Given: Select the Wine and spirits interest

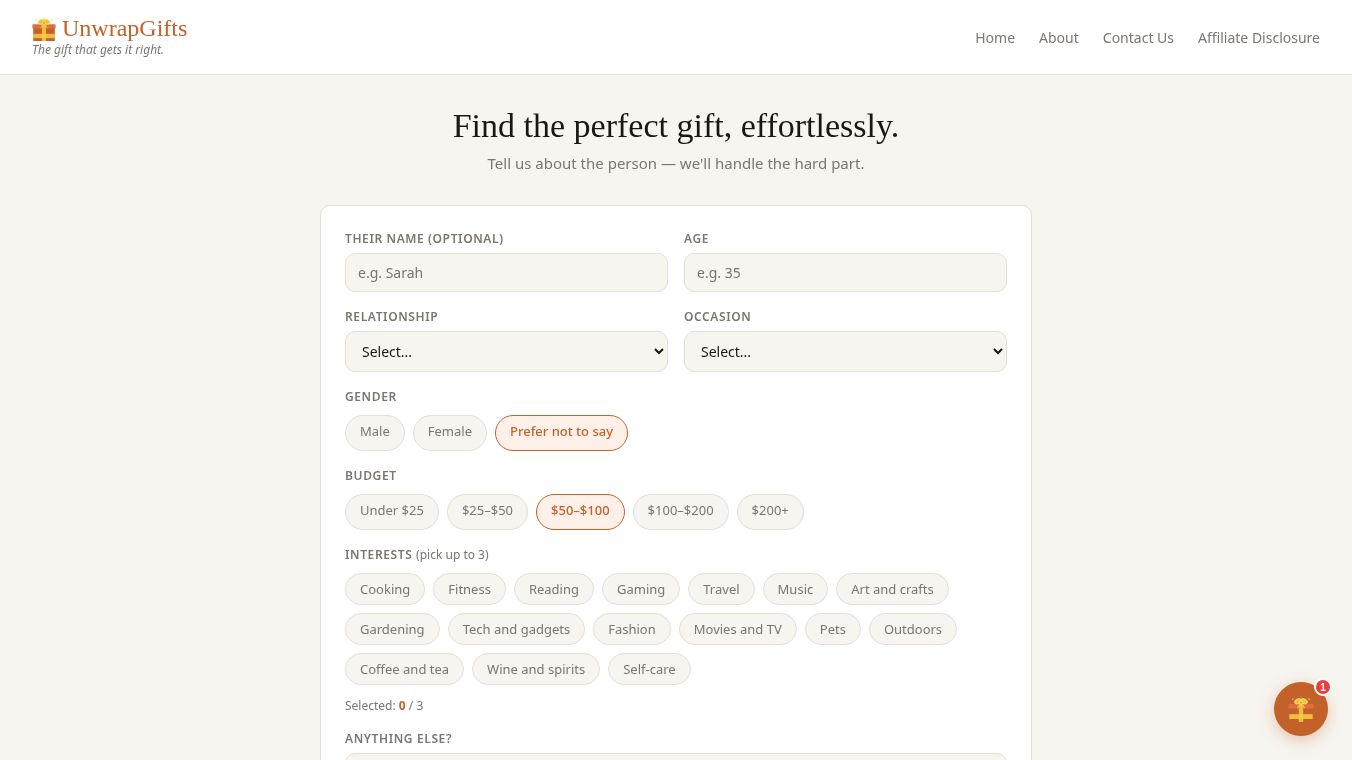Looking at the screenshot, I should point(536,669).
